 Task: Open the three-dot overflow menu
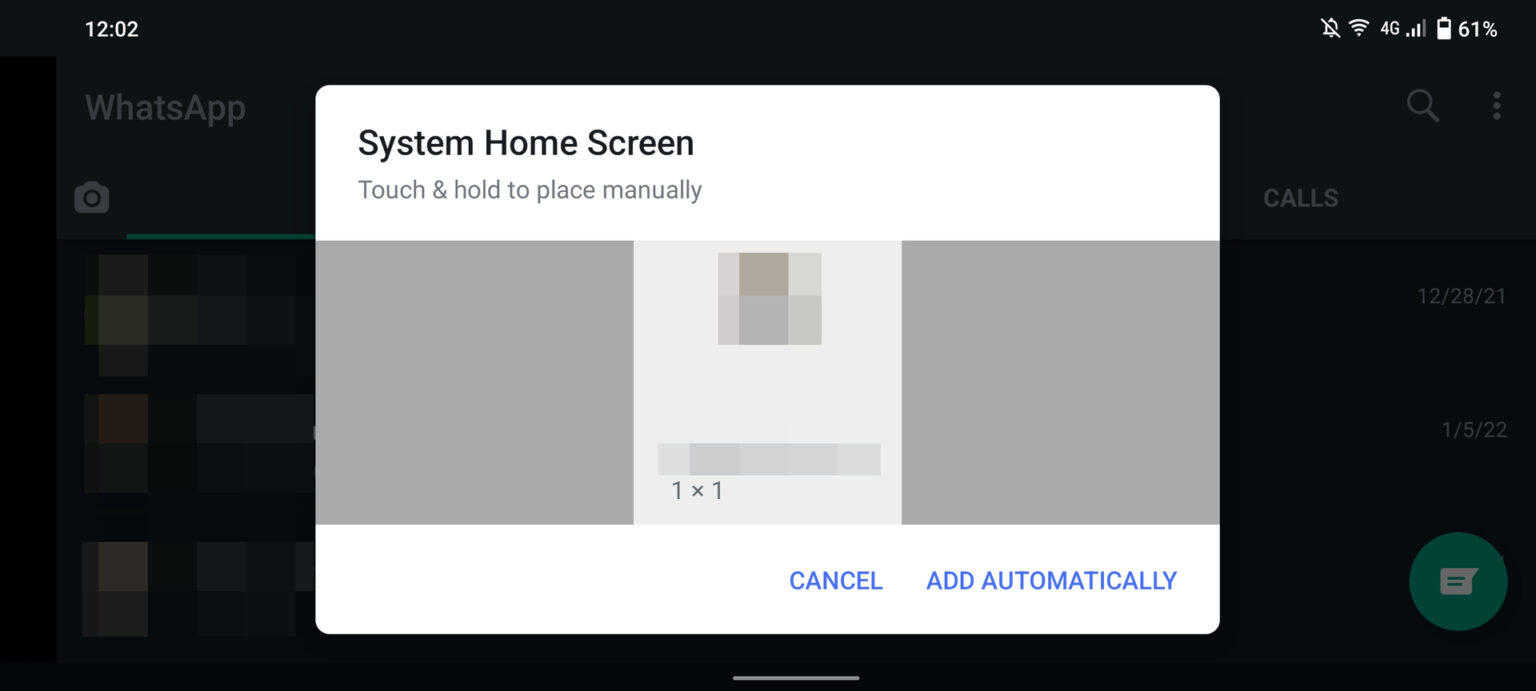tap(1496, 106)
